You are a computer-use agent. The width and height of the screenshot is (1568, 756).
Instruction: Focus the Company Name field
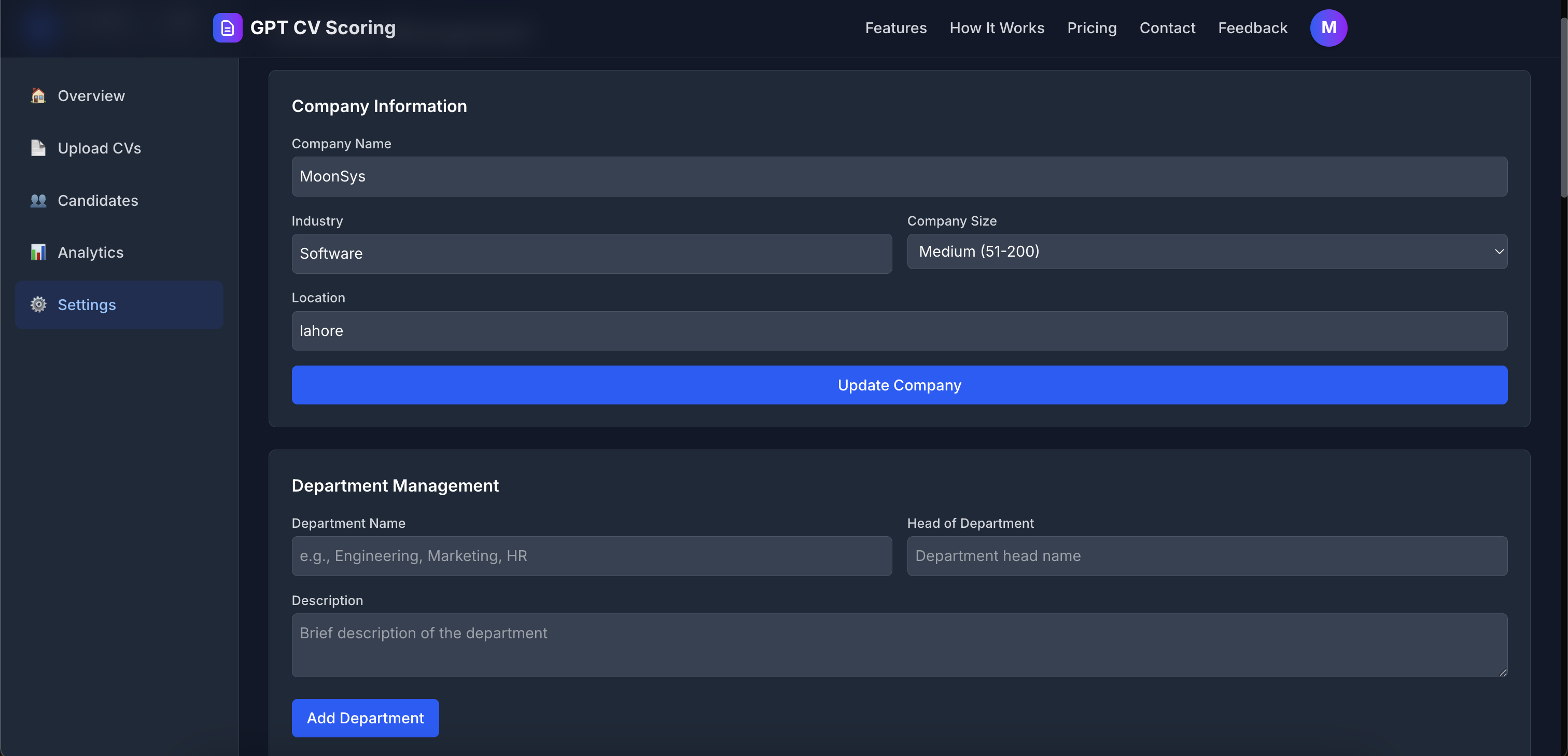(899, 176)
